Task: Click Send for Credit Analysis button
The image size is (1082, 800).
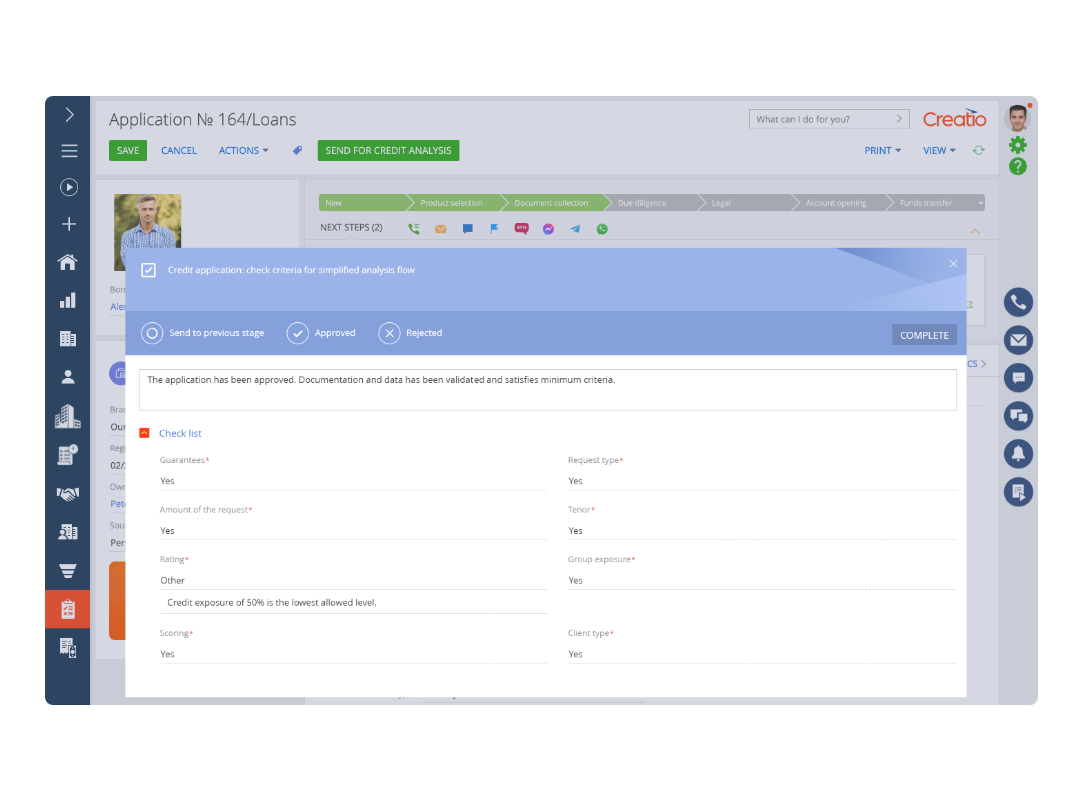Action: tap(388, 150)
